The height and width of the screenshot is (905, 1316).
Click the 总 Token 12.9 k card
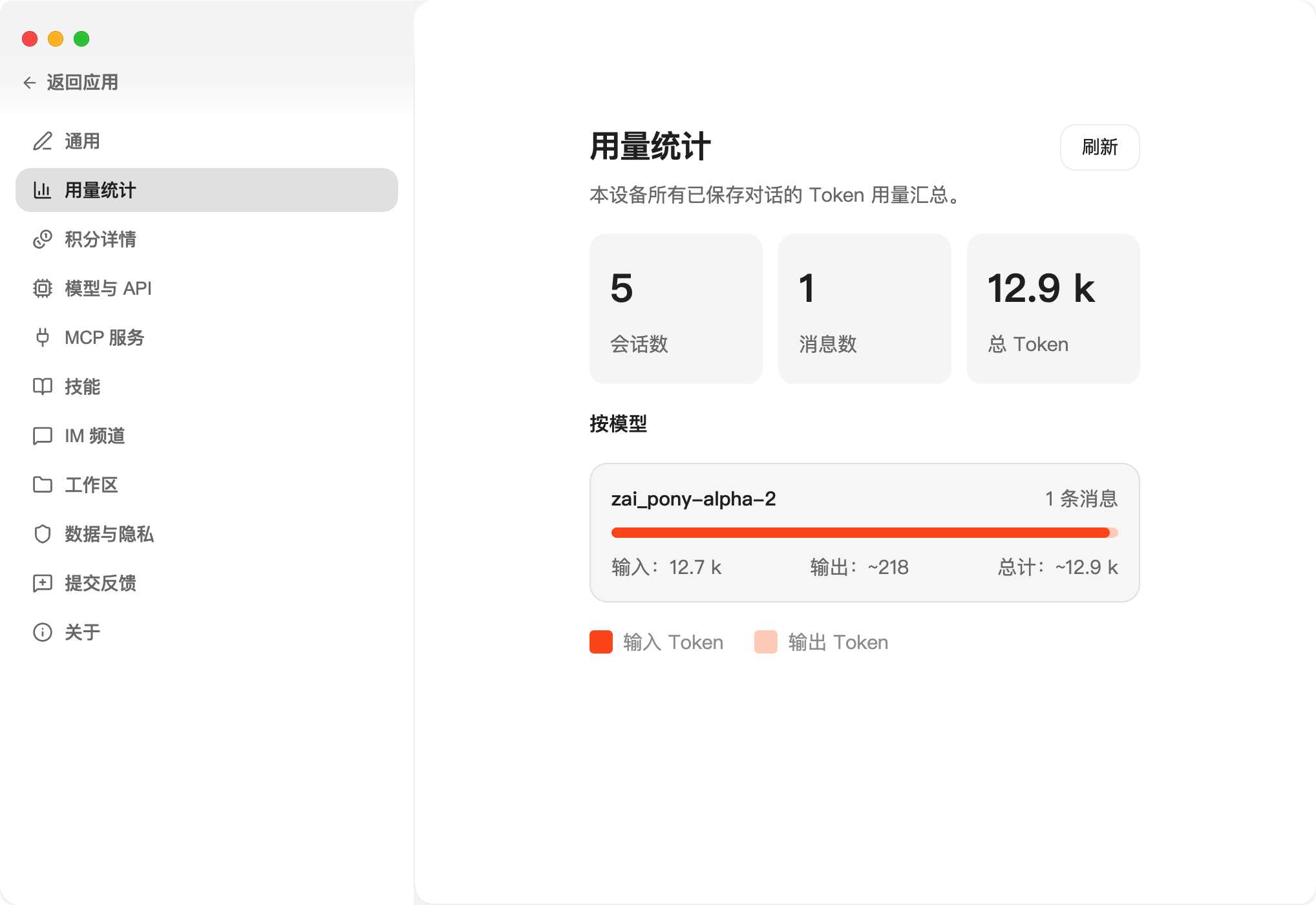1053,309
